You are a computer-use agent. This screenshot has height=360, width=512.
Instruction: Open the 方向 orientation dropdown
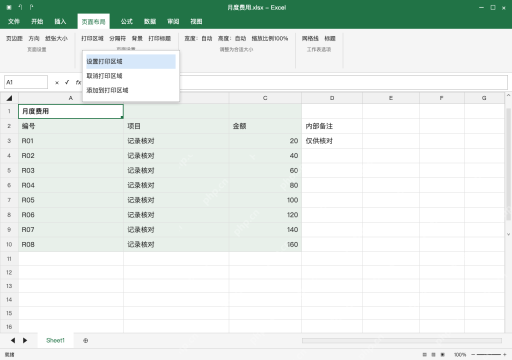click(x=34, y=39)
